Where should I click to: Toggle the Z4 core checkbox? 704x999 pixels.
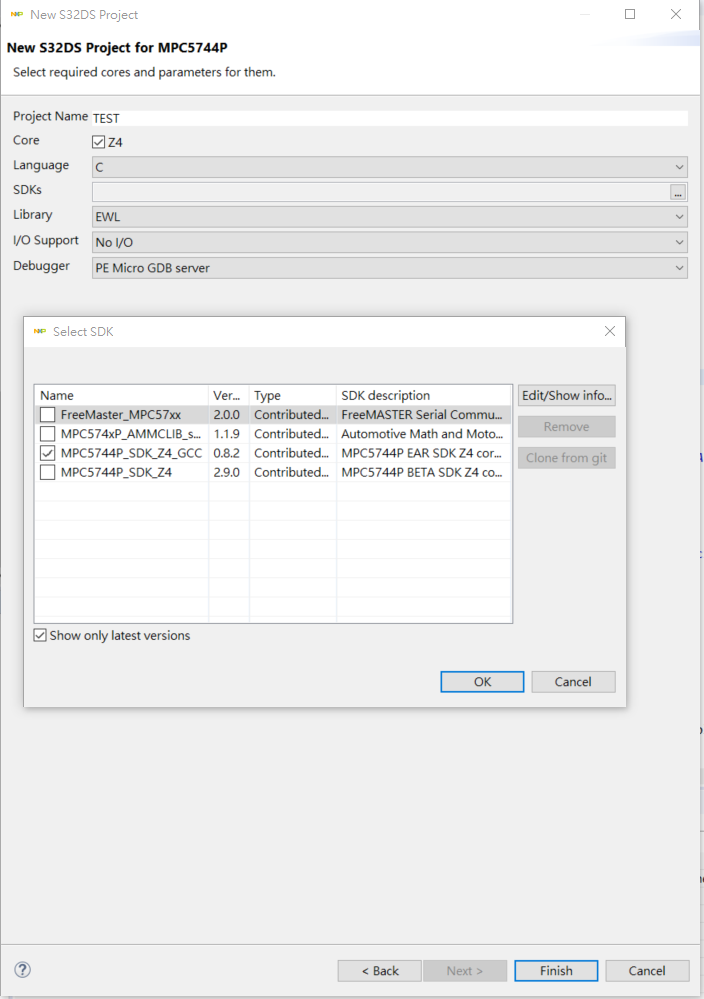(x=99, y=142)
